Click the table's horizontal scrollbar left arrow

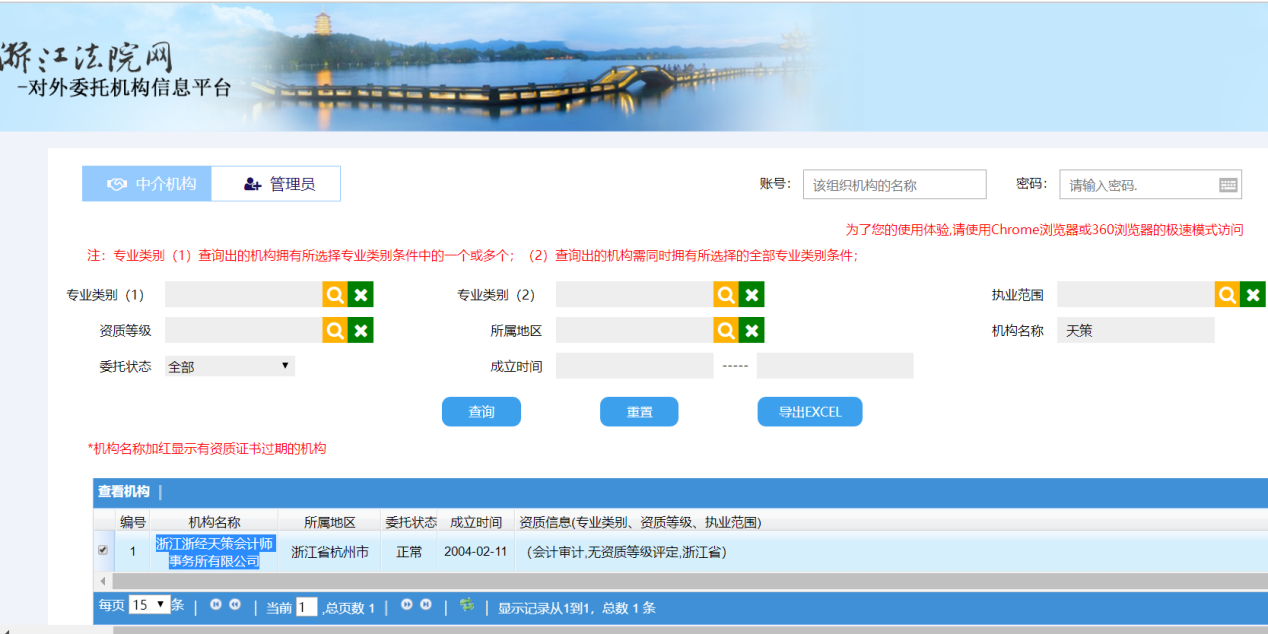[x=102, y=581]
